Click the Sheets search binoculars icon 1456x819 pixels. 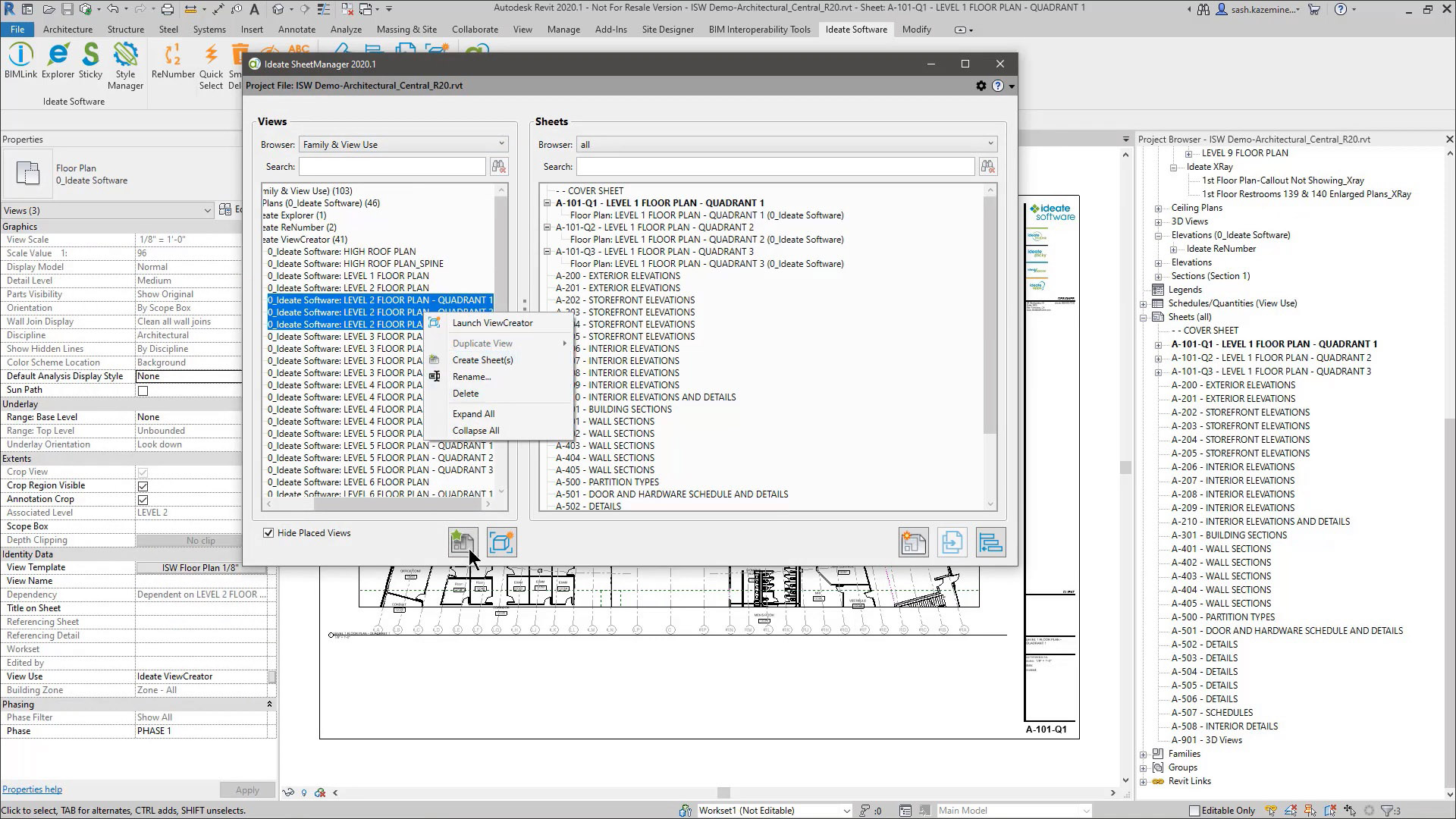pyautogui.click(x=987, y=166)
